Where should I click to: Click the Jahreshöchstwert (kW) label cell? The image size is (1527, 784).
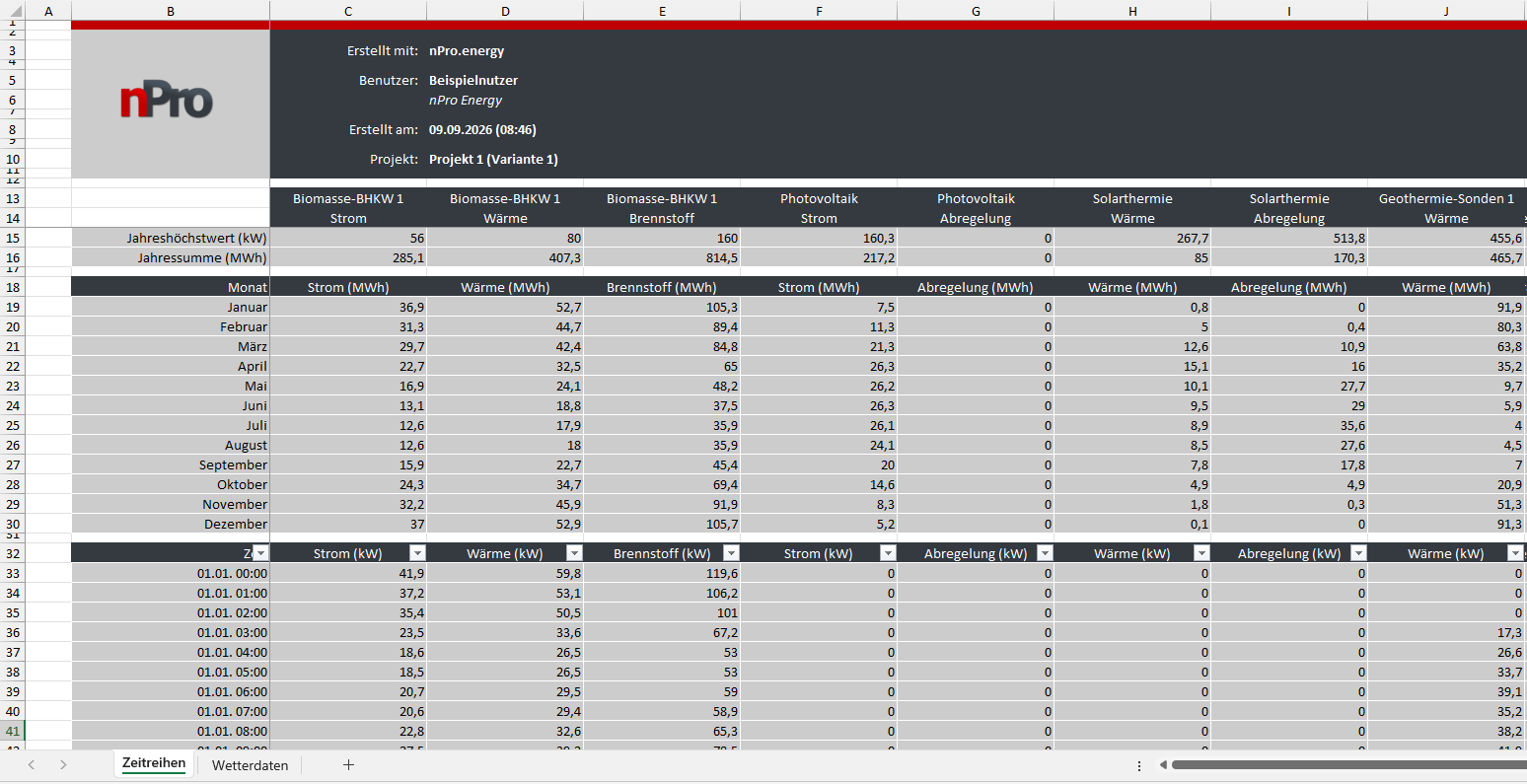click(171, 238)
